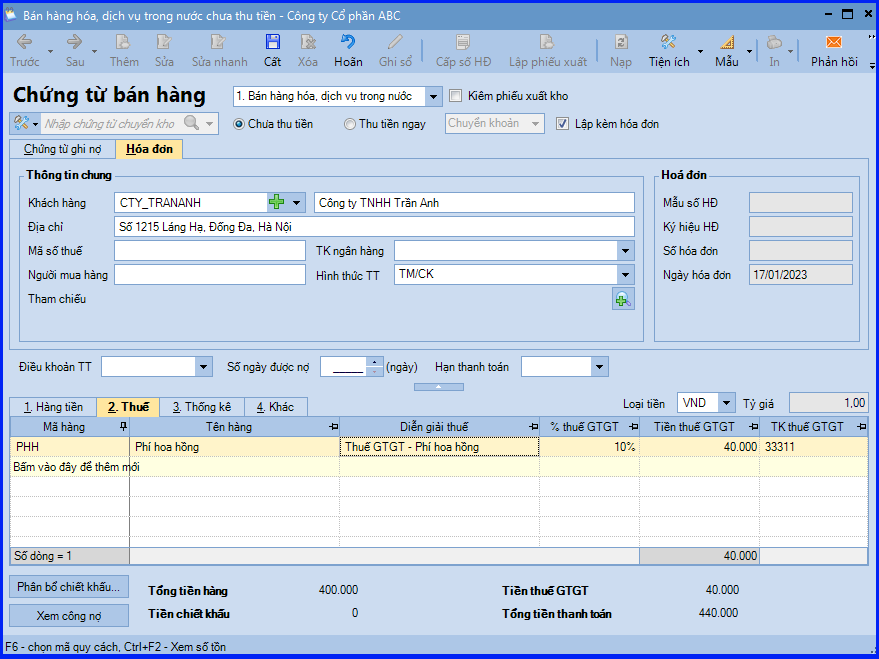Select the 10% thuế GTGT cell
The height and width of the screenshot is (659, 879).
click(589, 447)
